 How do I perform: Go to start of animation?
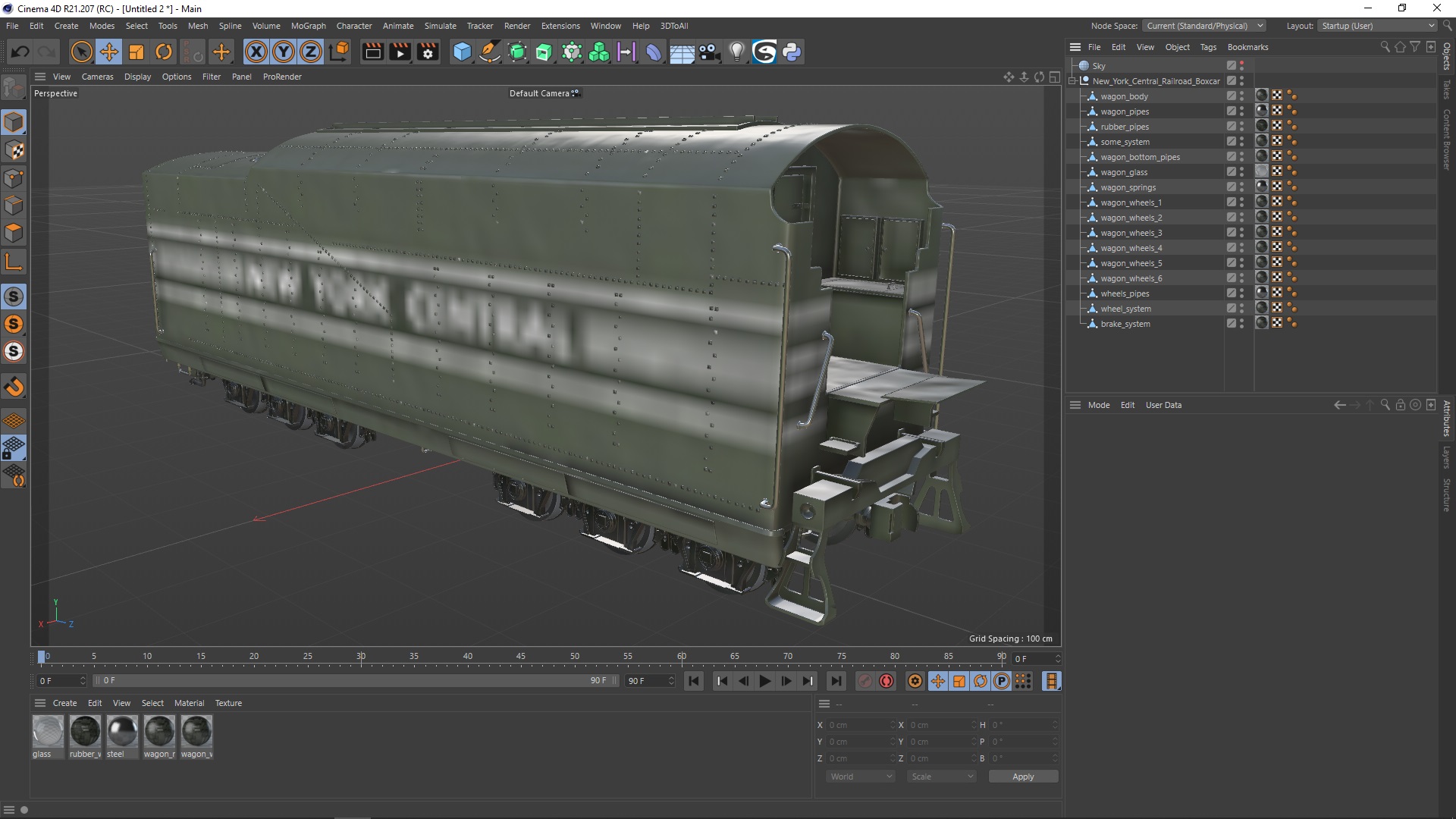tap(693, 681)
